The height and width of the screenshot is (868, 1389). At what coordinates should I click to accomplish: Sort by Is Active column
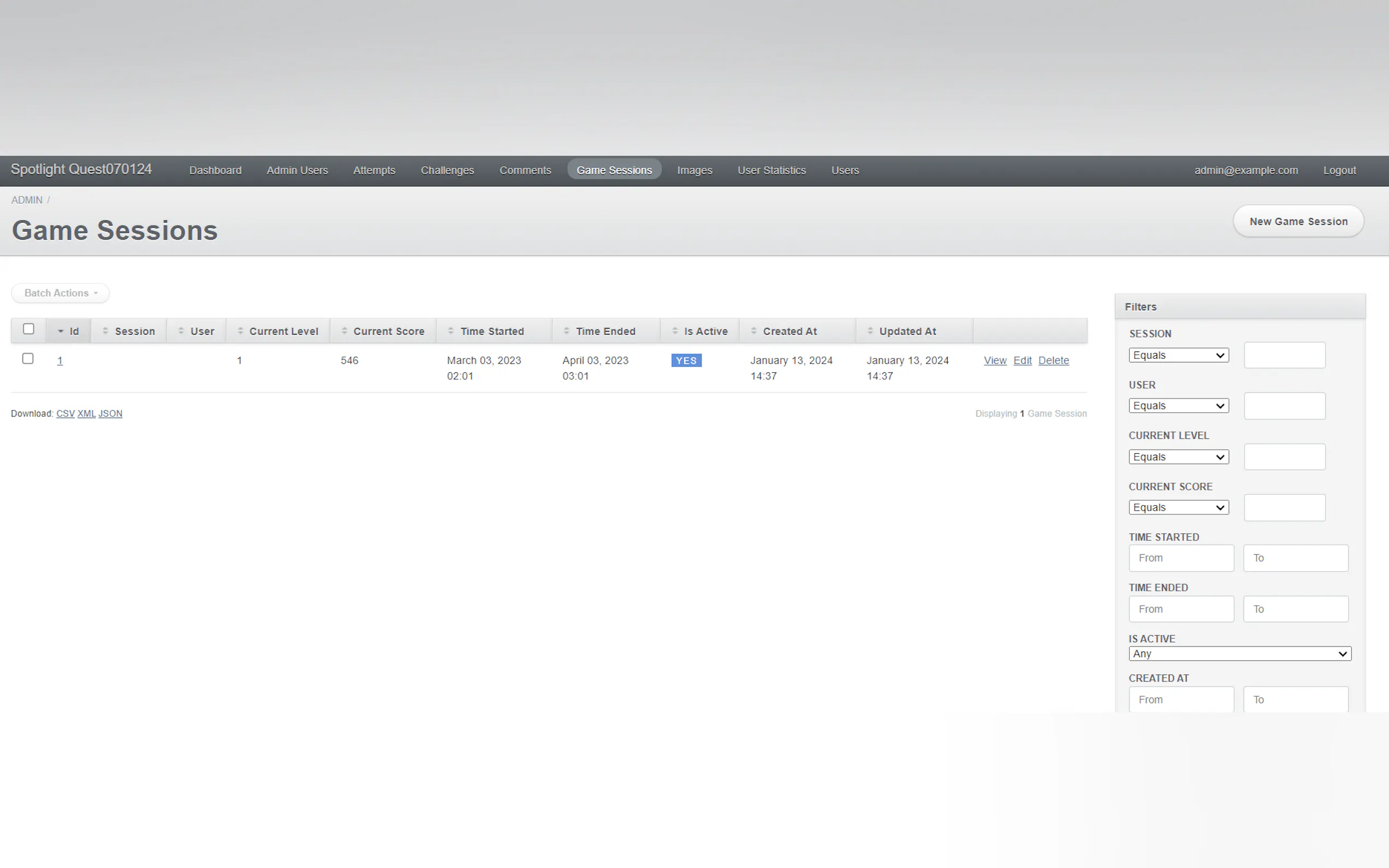[x=705, y=331]
